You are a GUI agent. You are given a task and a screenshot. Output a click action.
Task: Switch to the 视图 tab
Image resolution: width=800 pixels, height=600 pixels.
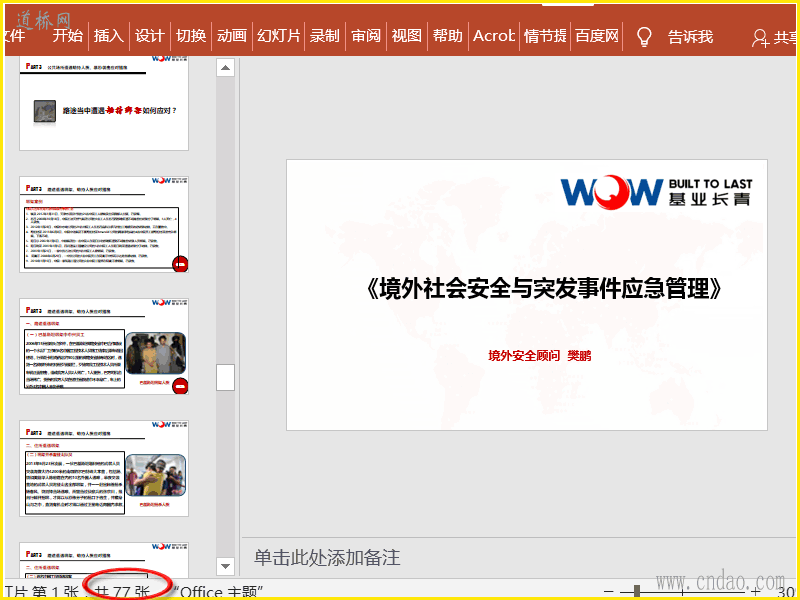pyautogui.click(x=407, y=36)
